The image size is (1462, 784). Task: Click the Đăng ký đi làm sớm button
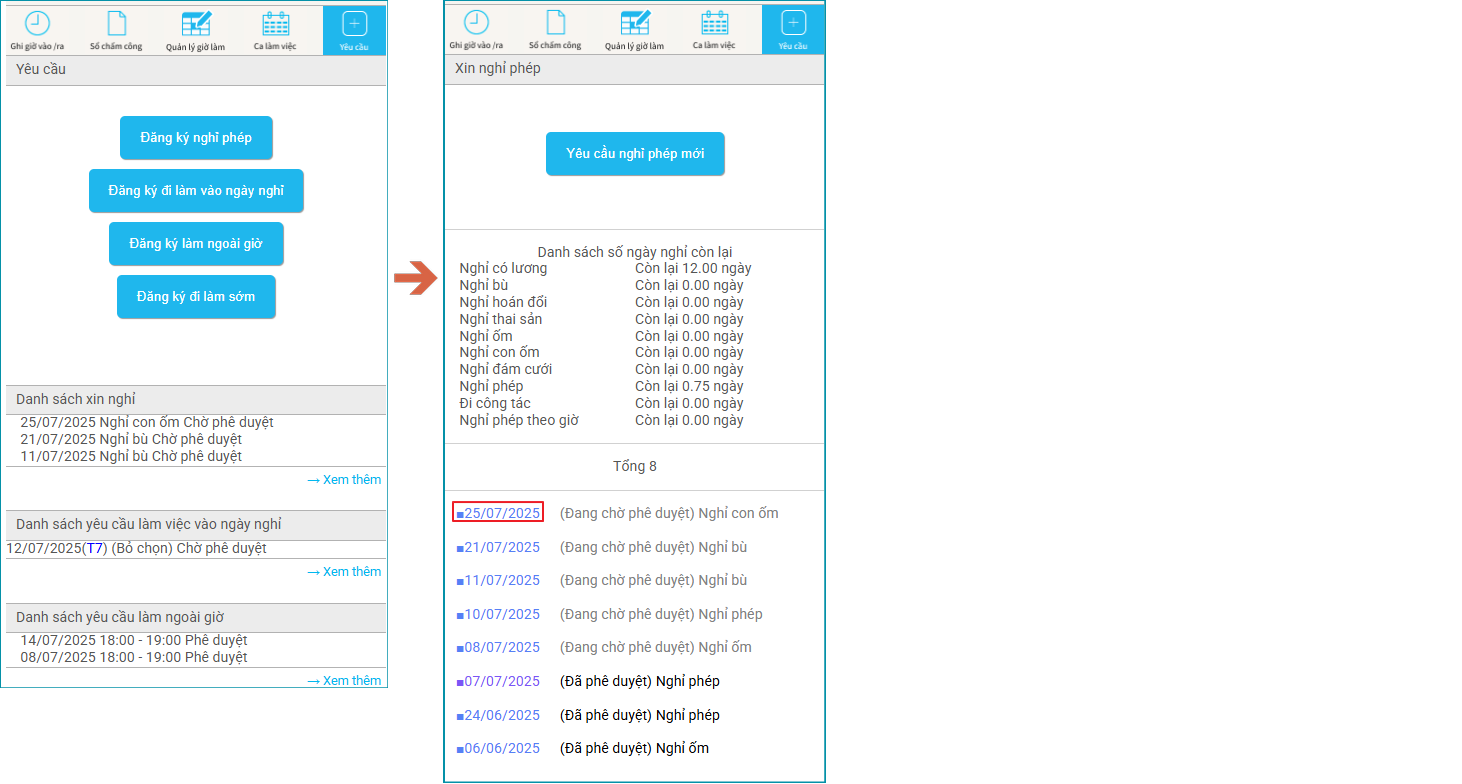(x=196, y=297)
